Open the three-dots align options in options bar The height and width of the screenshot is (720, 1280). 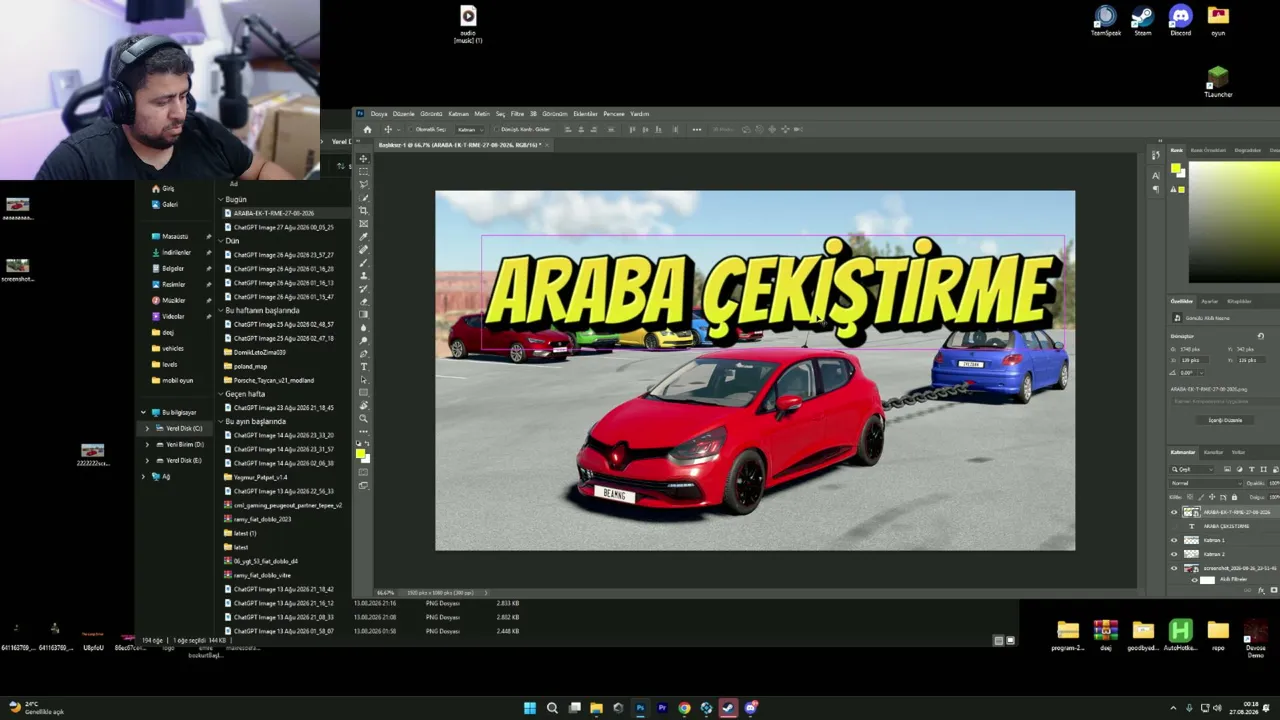pyautogui.click(x=697, y=129)
